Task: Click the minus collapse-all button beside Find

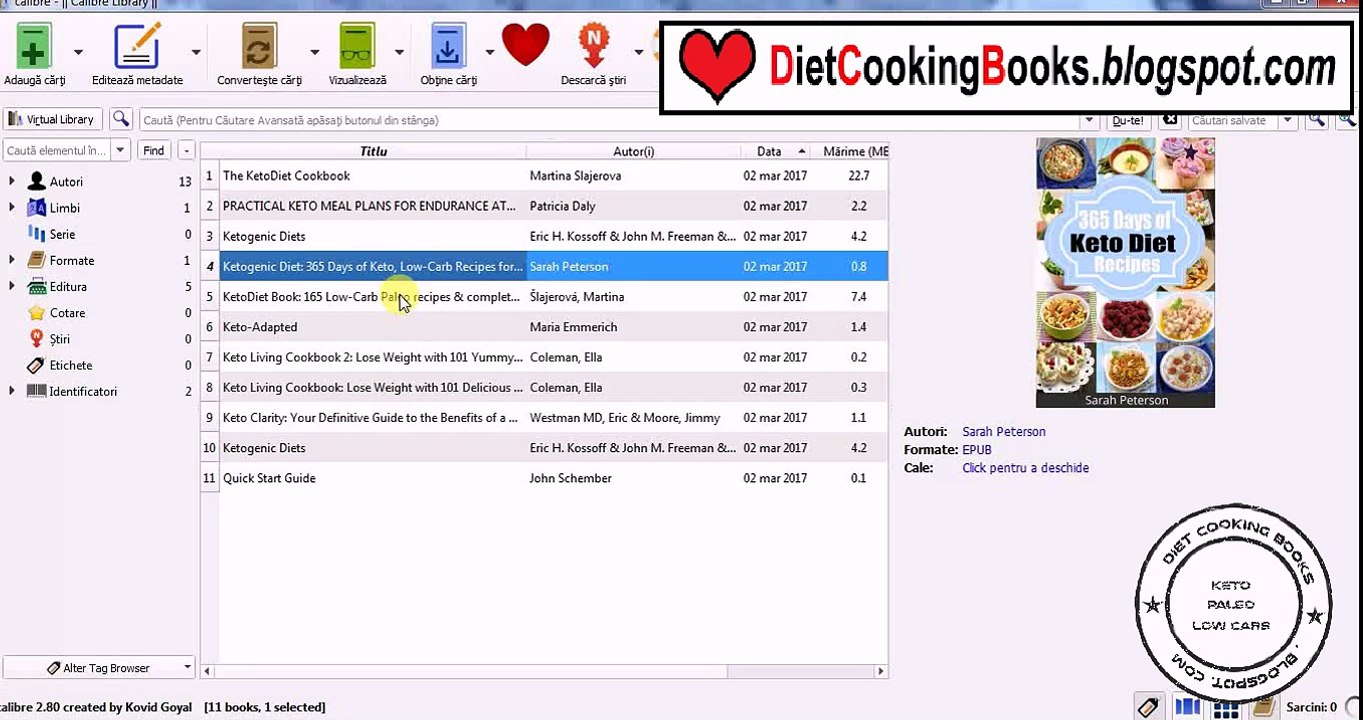Action: [186, 150]
